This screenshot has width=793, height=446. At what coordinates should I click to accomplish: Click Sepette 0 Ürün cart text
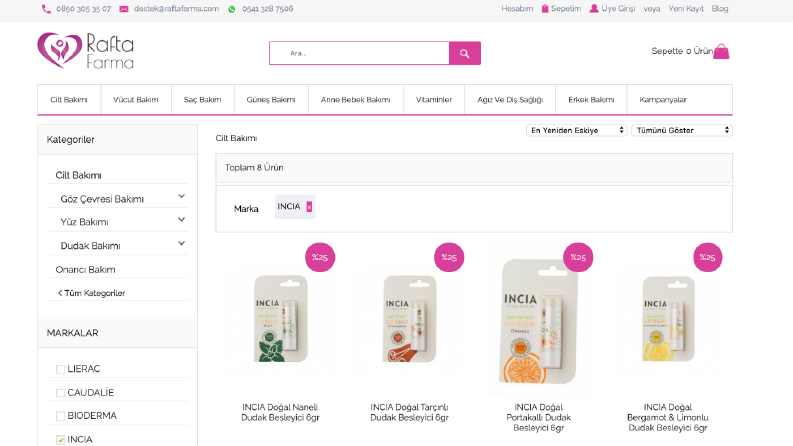pos(682,51)
